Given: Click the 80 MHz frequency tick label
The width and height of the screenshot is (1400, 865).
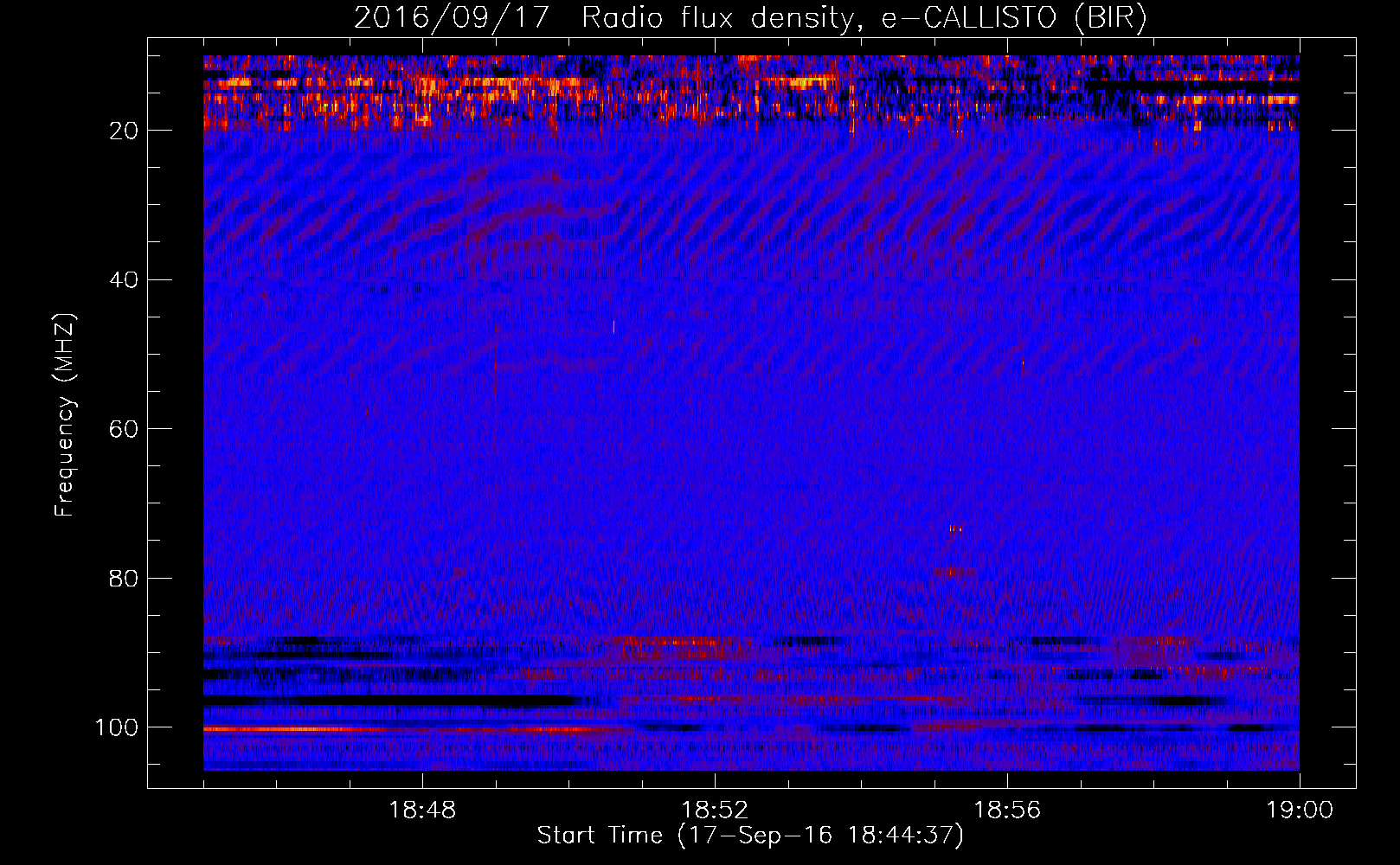Looking at the screenshot, I should (x=124, y=578).
